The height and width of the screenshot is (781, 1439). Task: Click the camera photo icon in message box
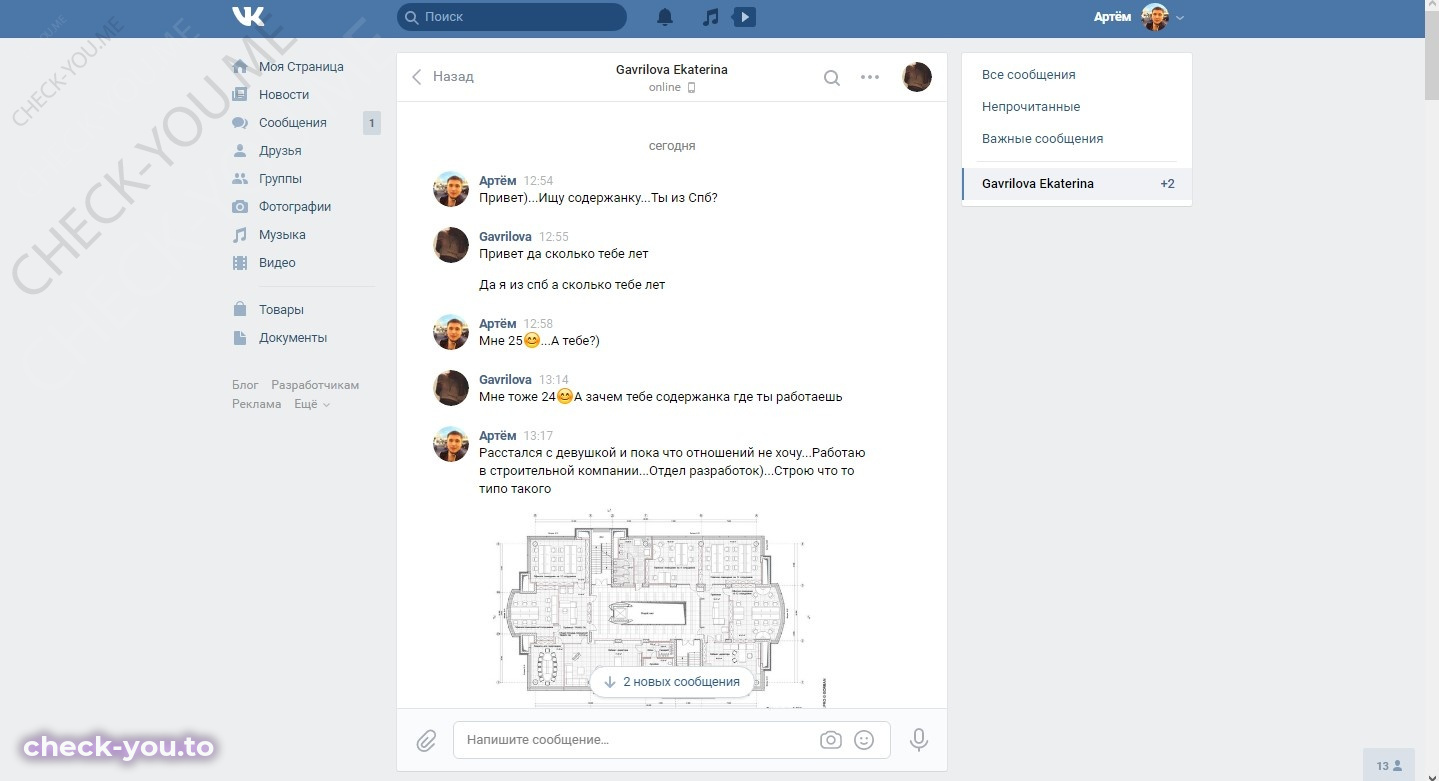tap(830, 740)
